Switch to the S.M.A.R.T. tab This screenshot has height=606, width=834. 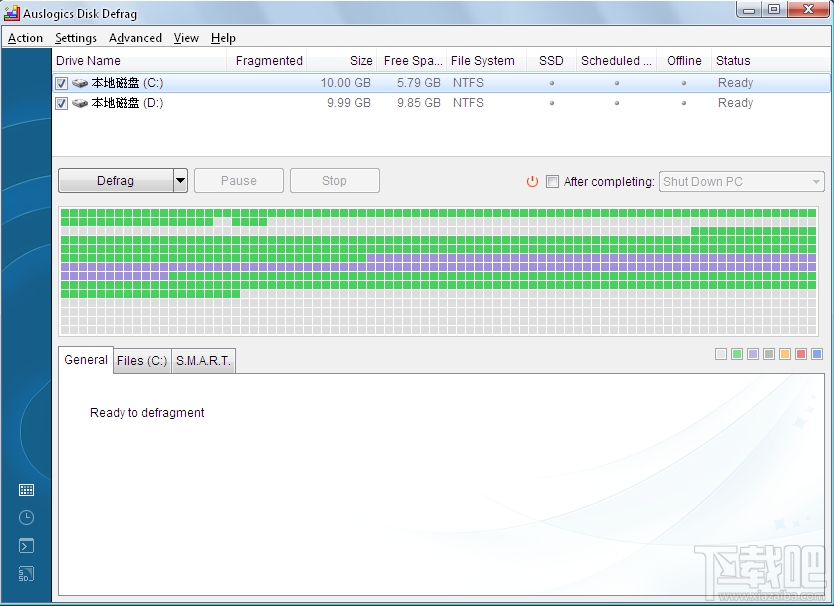point(202,360)
